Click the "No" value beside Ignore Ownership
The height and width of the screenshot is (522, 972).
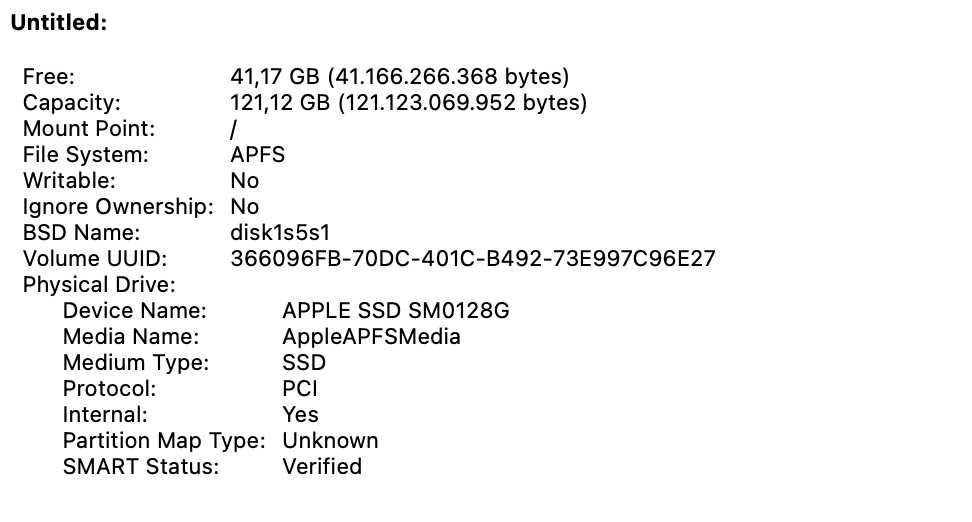click(244, 206)
